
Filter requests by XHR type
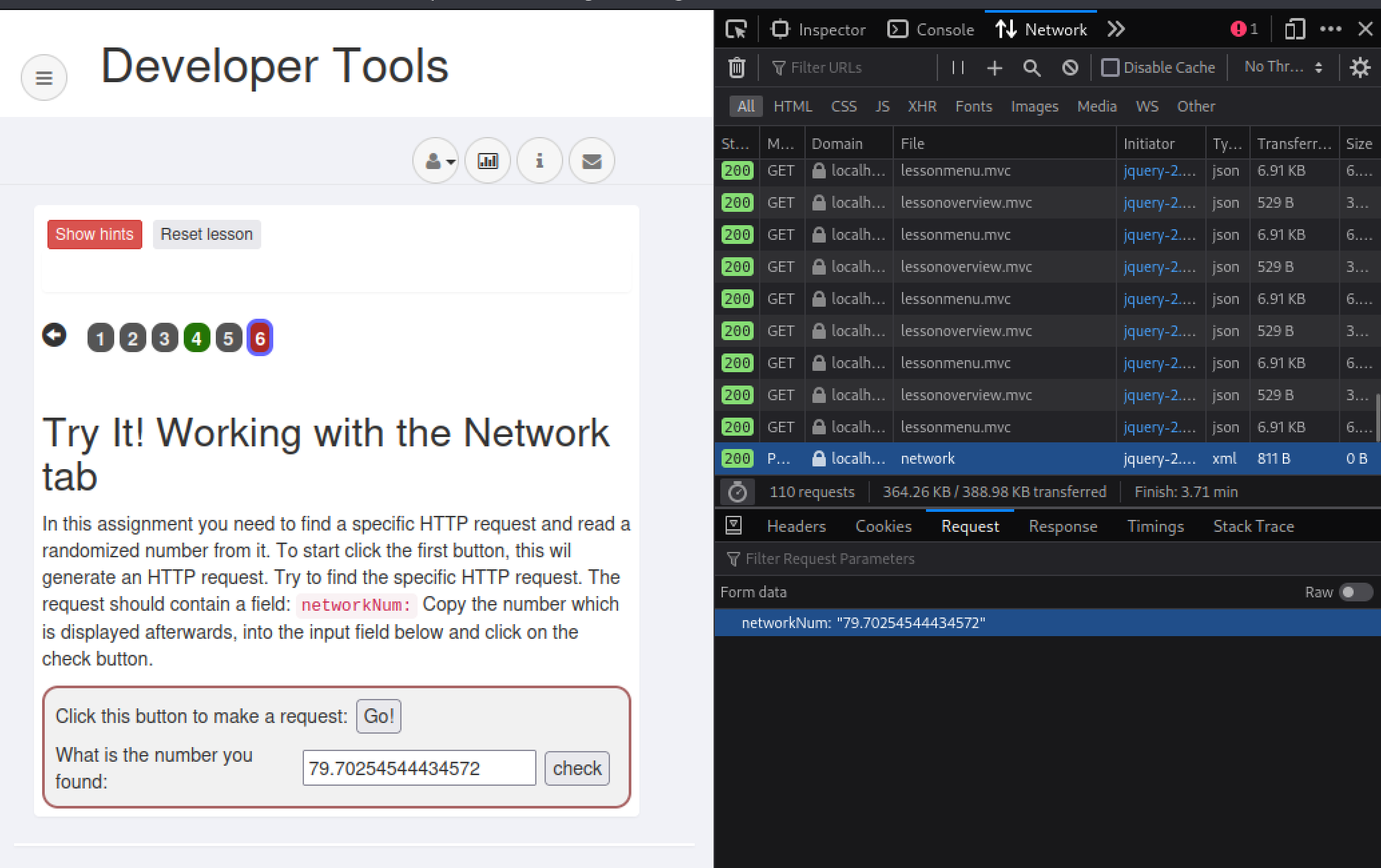point(921,106)
